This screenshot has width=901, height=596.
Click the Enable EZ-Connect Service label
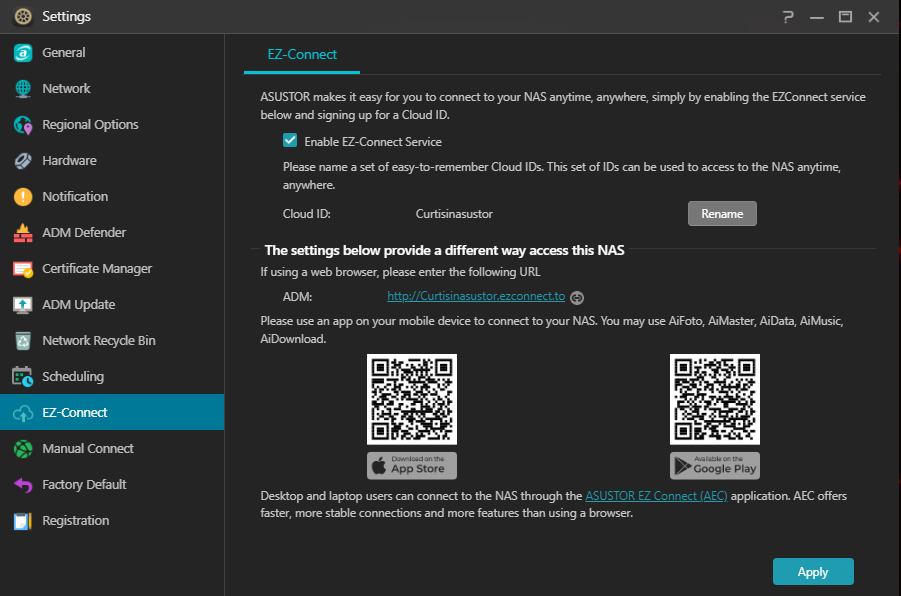[x=373, y=142]
